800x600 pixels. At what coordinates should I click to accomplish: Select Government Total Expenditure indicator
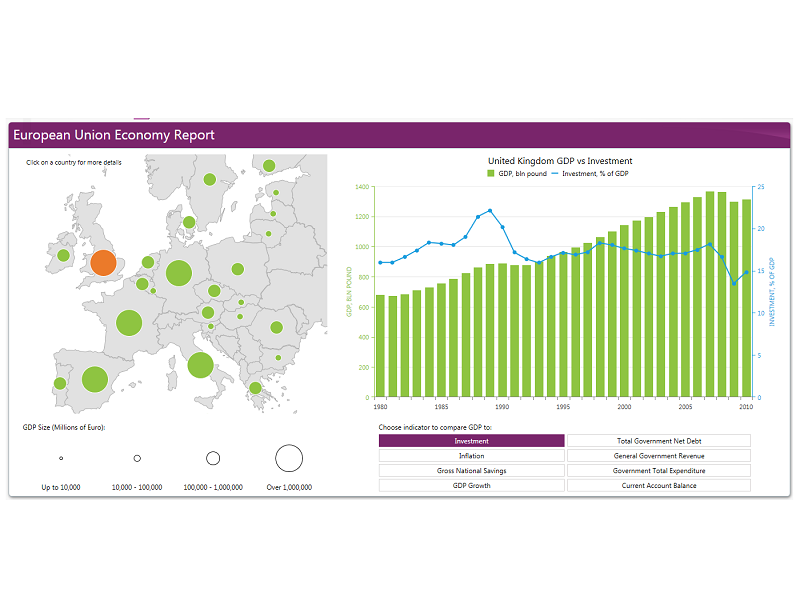(x=658, y=471)
